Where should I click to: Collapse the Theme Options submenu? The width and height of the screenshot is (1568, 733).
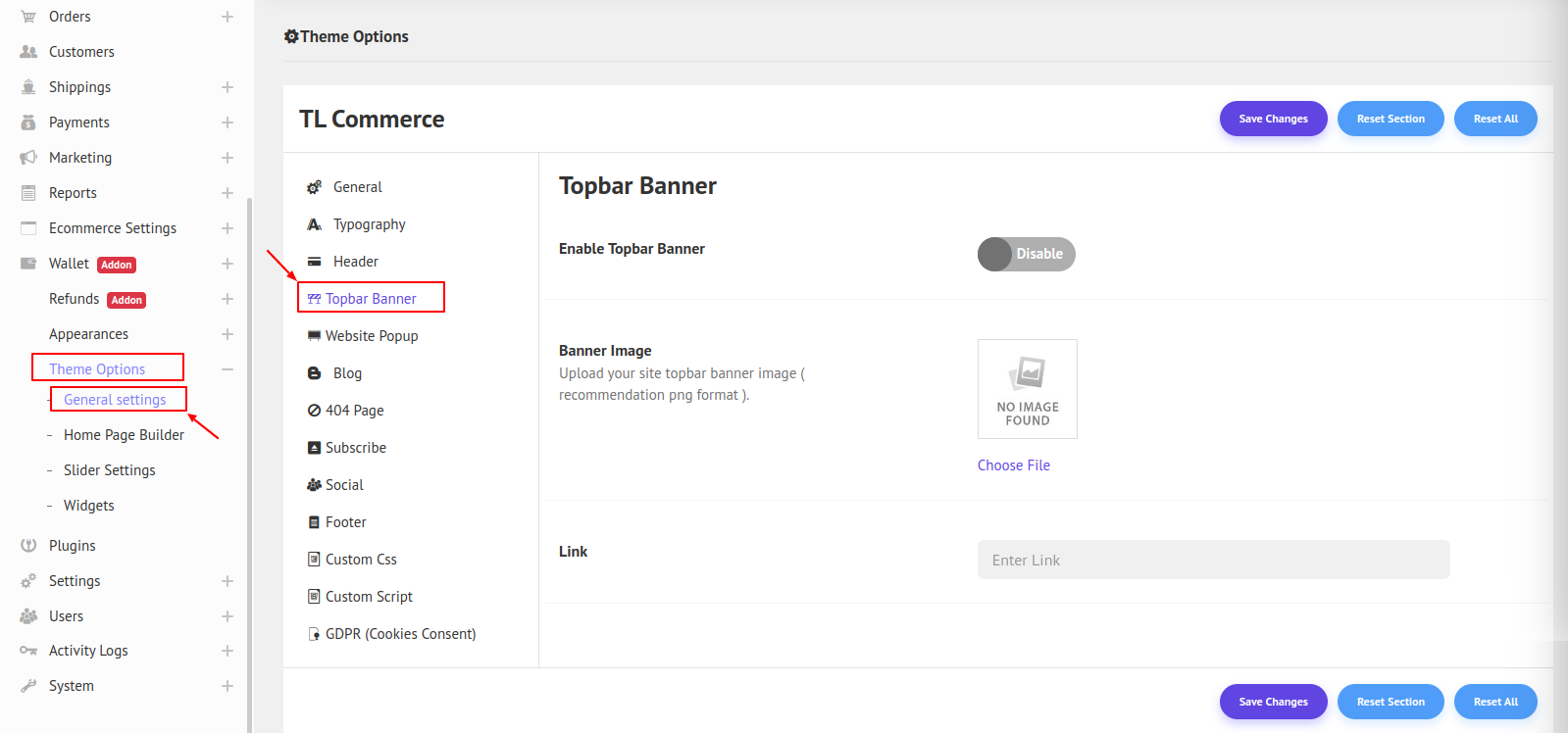(228, 369)
